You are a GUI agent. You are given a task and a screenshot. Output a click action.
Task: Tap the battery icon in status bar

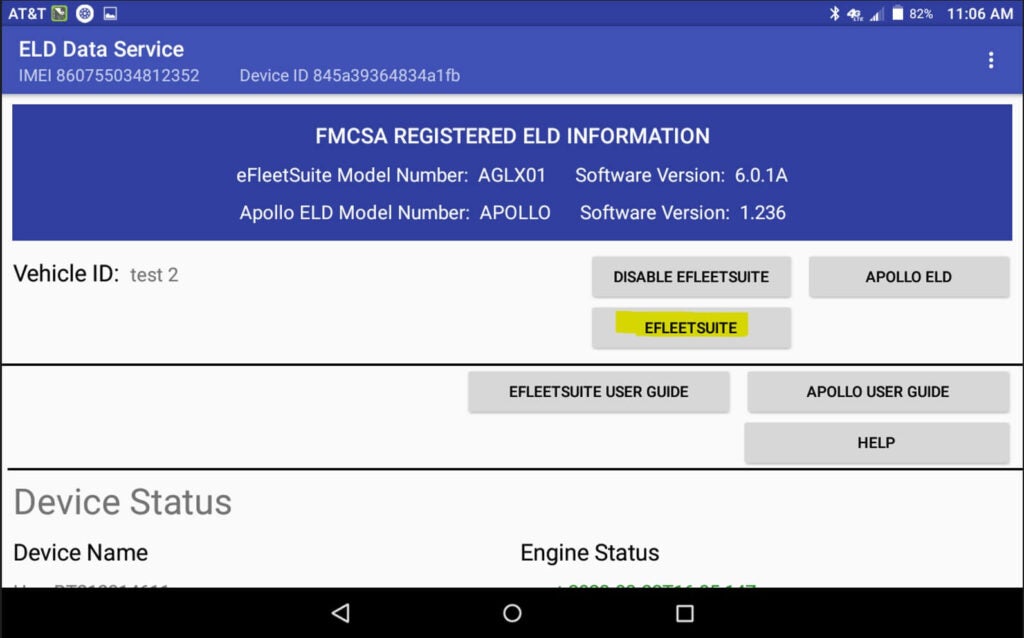point(898,14)
